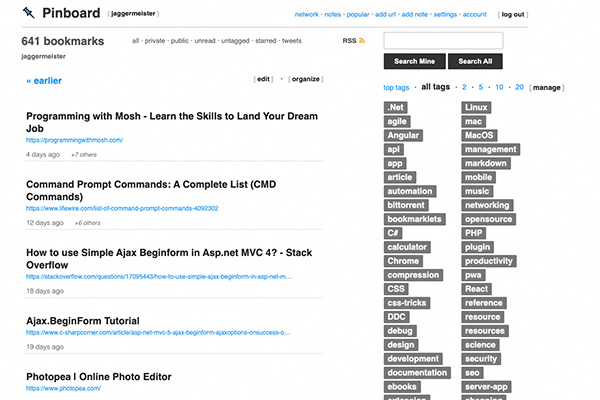This screenshot has width=600, height=400.
Task: Filter by the bookmarklets tag
Action: tap(414, 219)
